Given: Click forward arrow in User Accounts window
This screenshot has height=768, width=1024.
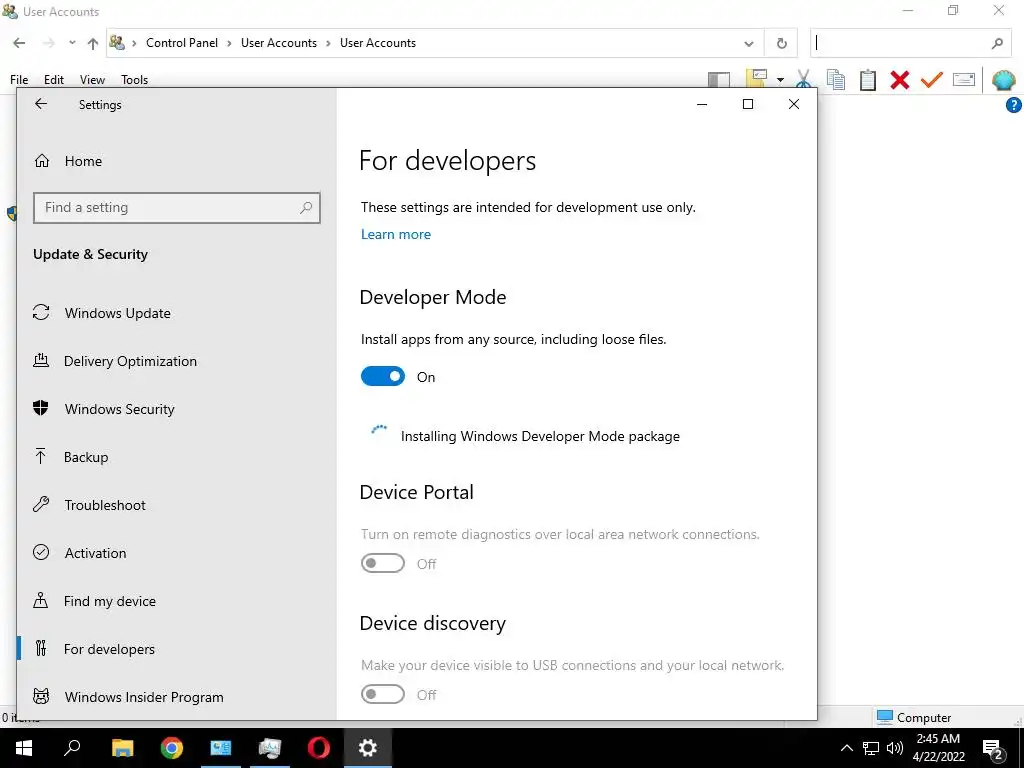Looking at the screenshot, I should [48, 43].
